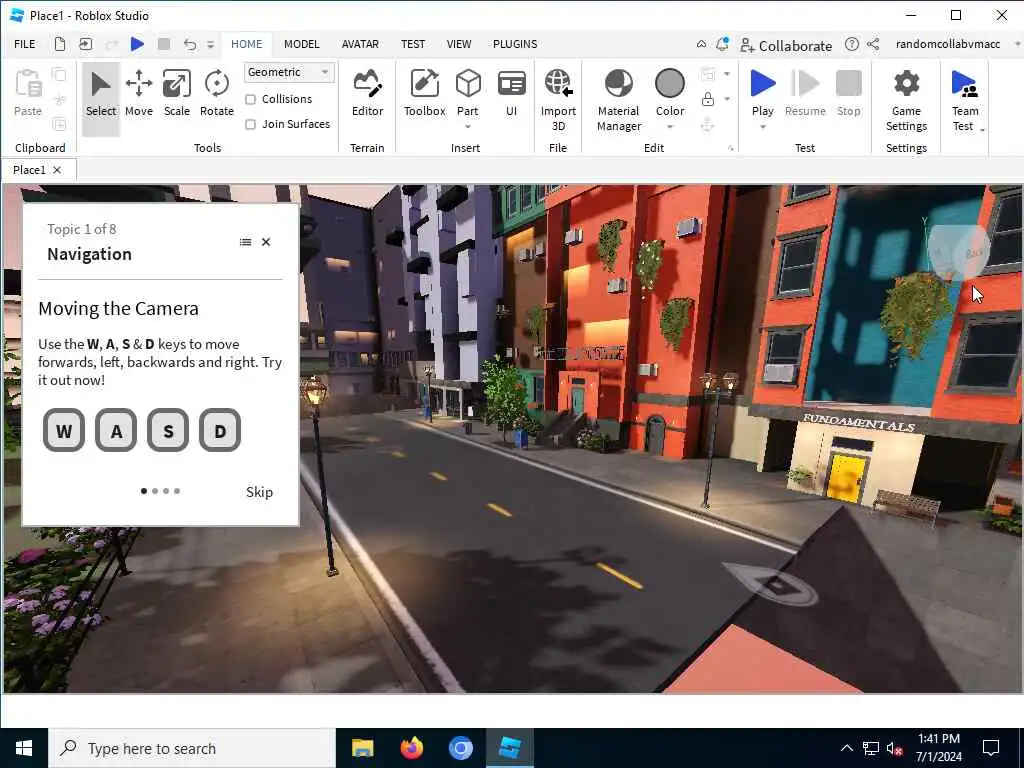This screenshot has width=1024, height=768.
Task: Activate the Rotate tool
Action: click(217, 95)
